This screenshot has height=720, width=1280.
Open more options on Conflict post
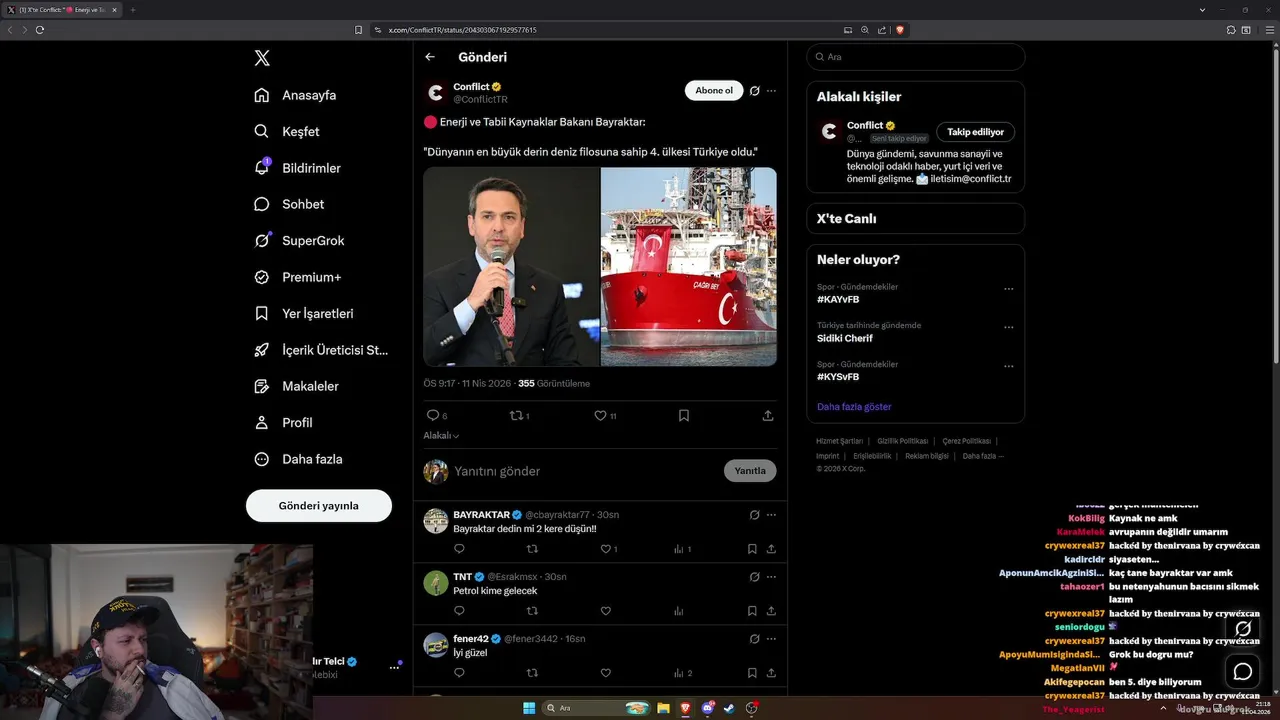[771, 91]
